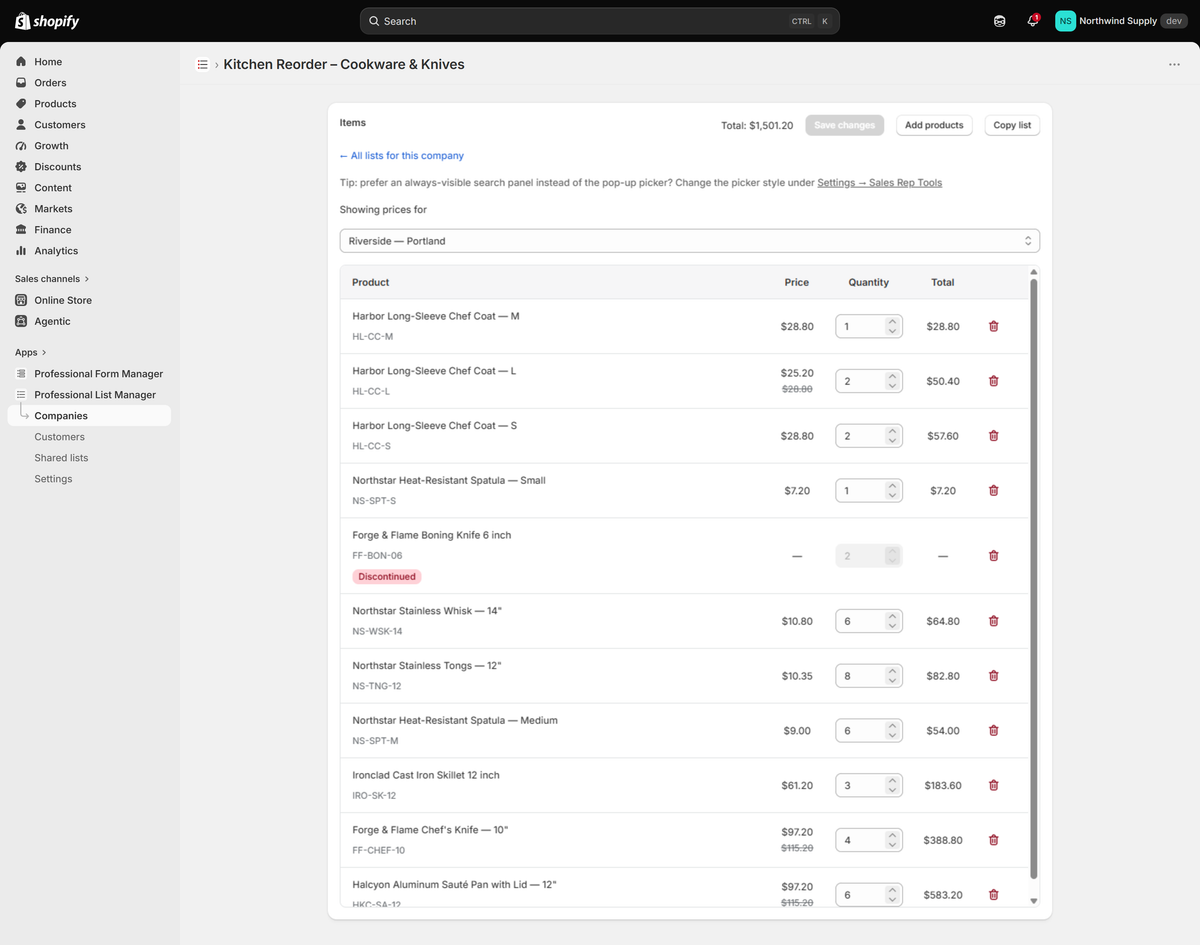Open the Sidekick assistant icon in top bar
The height and width of the screenshot is (945, 1200).
[x=999, y=21]
